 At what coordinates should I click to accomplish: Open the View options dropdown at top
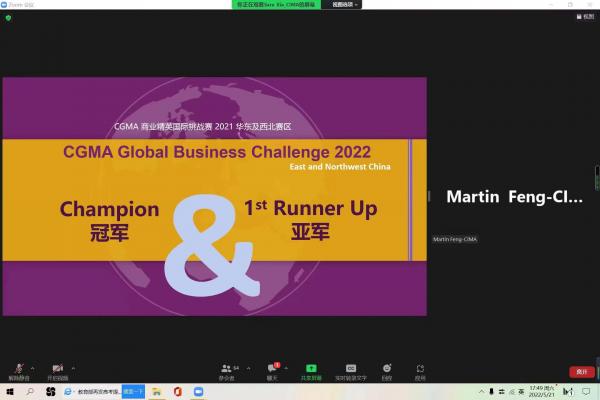(344, 5)
